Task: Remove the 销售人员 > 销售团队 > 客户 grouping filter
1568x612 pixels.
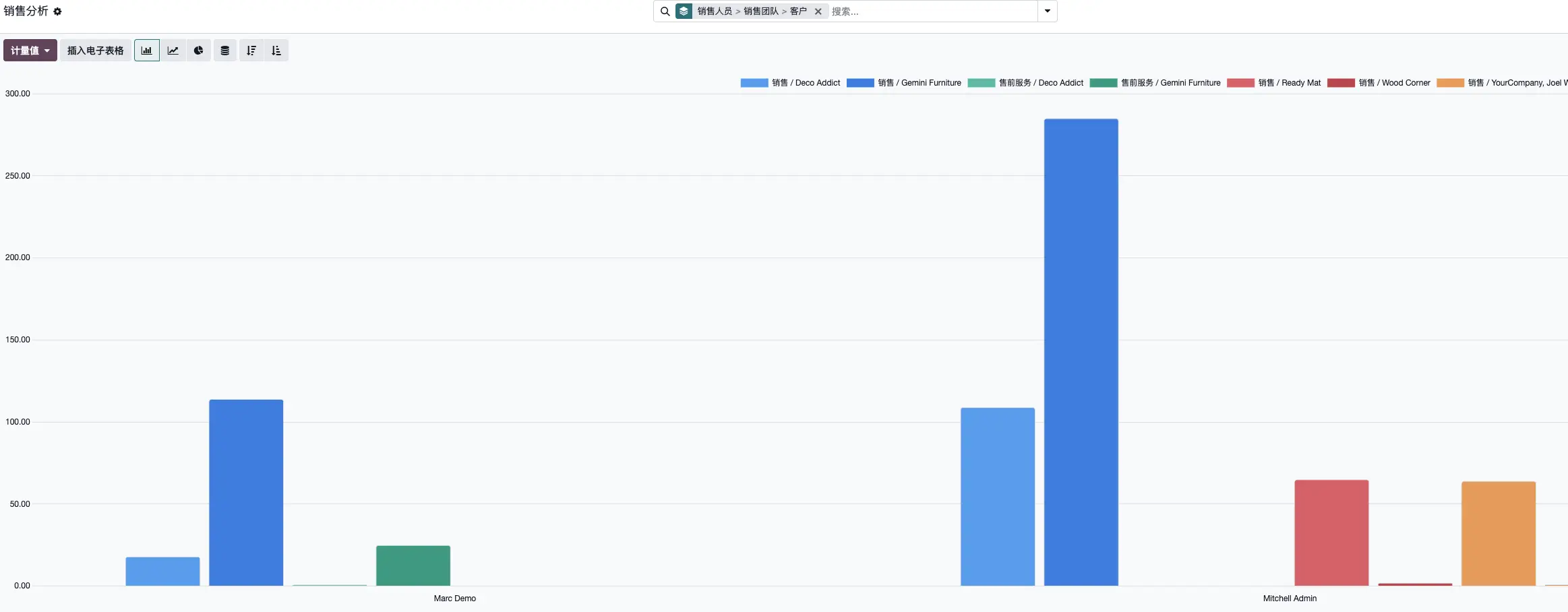Action: [818, 11]
